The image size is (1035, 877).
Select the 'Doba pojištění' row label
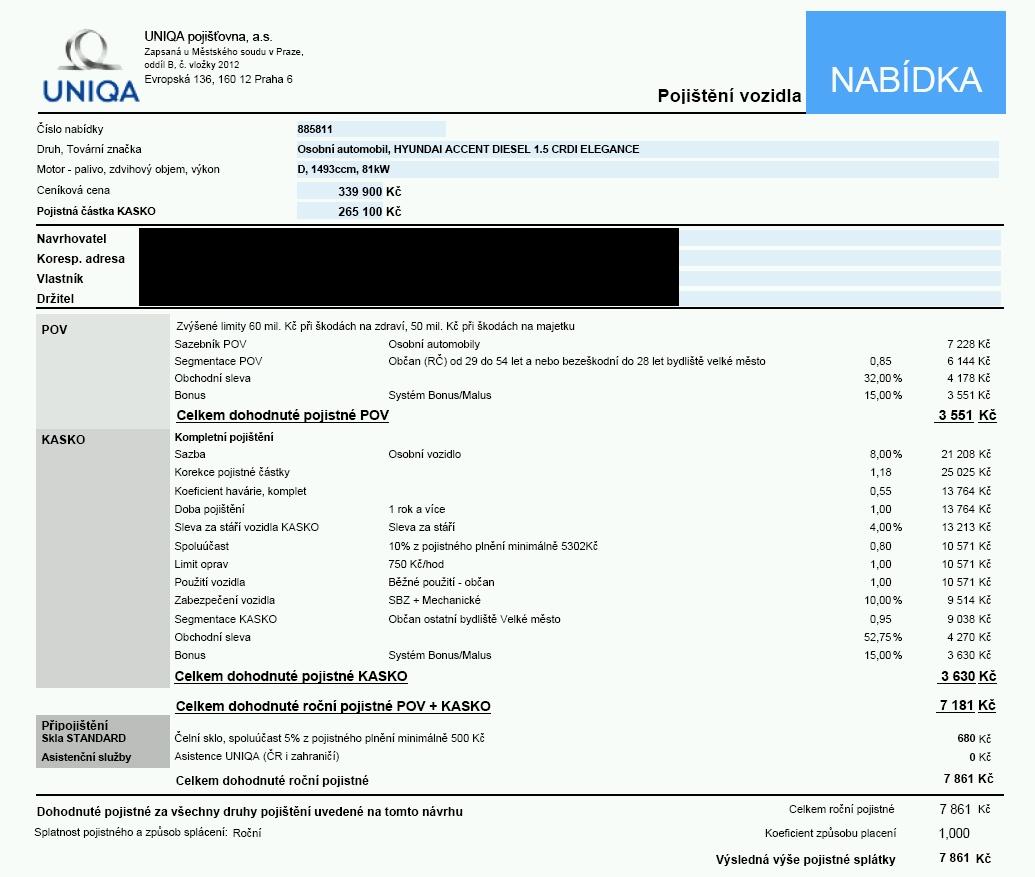pyautogui.click(x=209, y=509)
